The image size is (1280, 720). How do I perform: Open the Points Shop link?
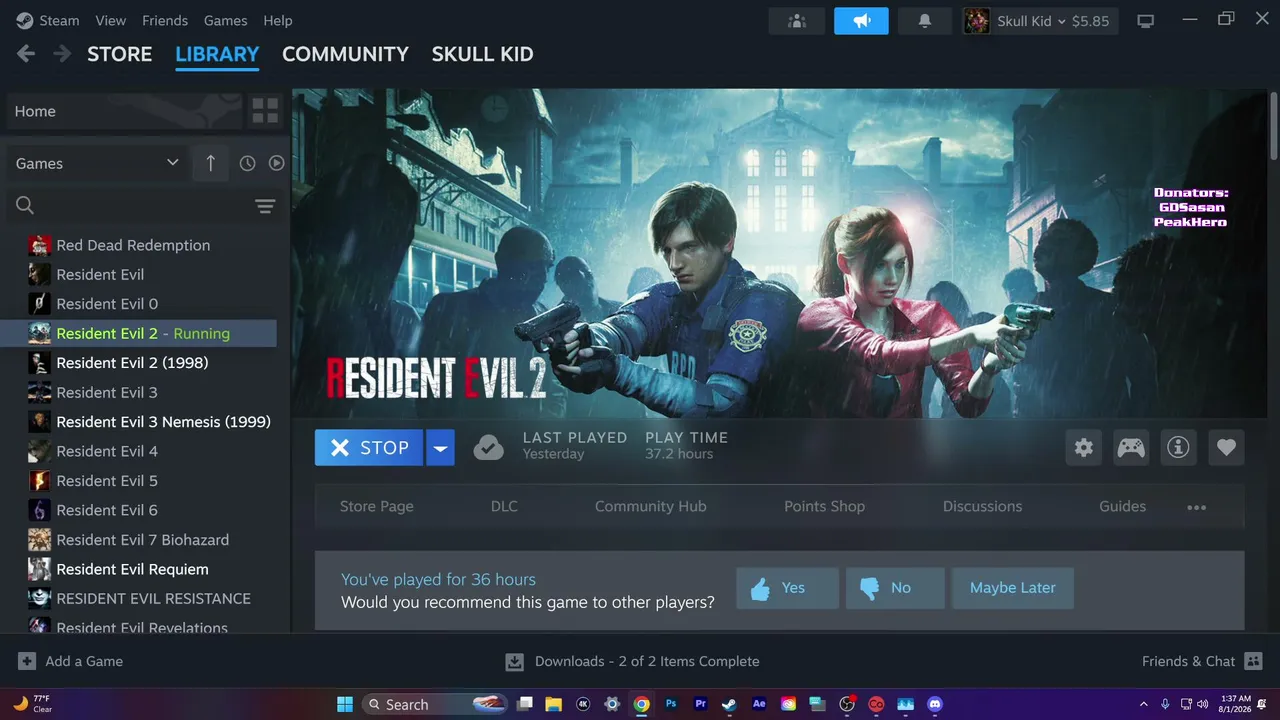(x=824, y=506)
